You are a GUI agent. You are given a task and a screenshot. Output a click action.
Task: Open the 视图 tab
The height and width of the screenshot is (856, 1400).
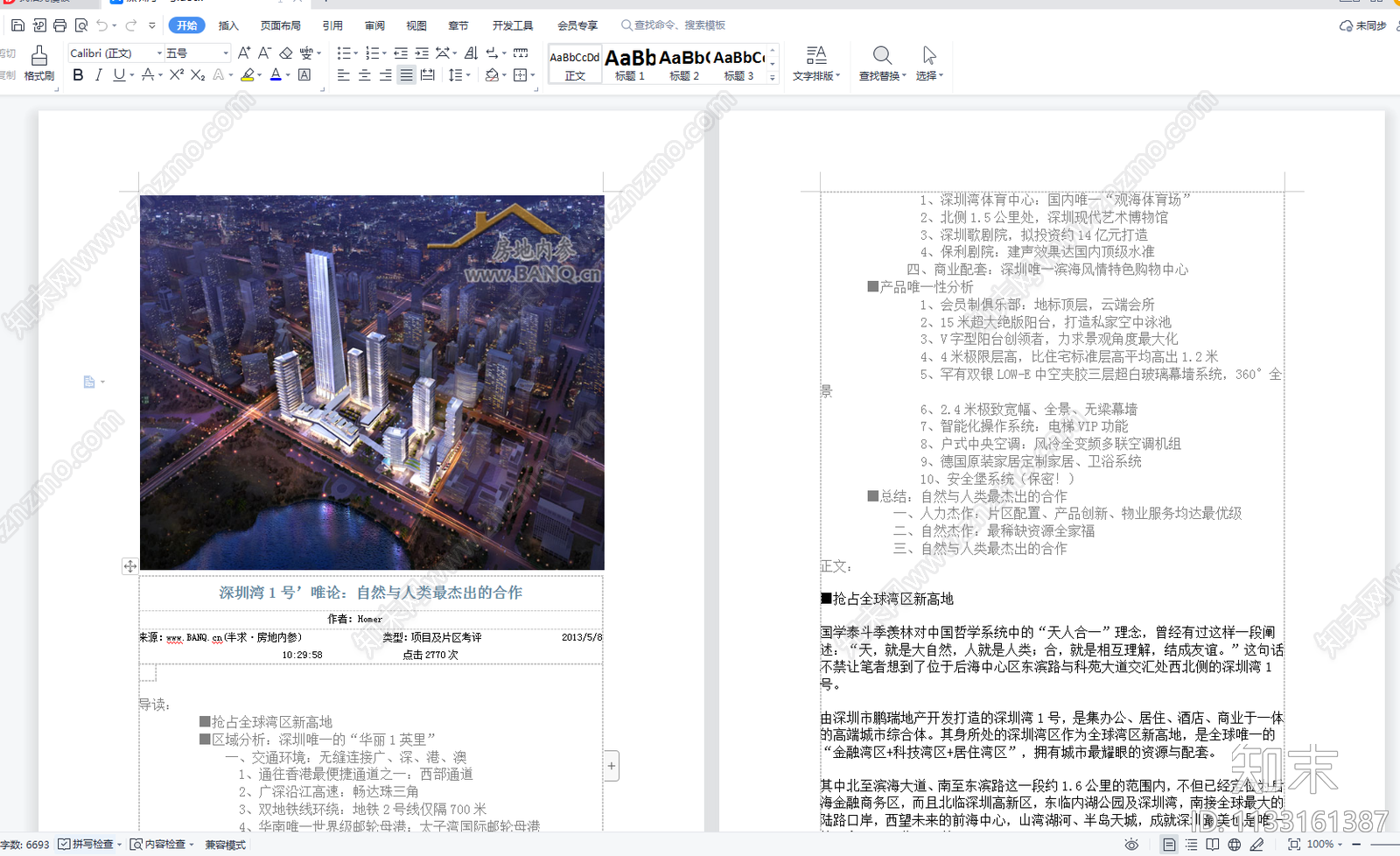click(x=416, y=25)
